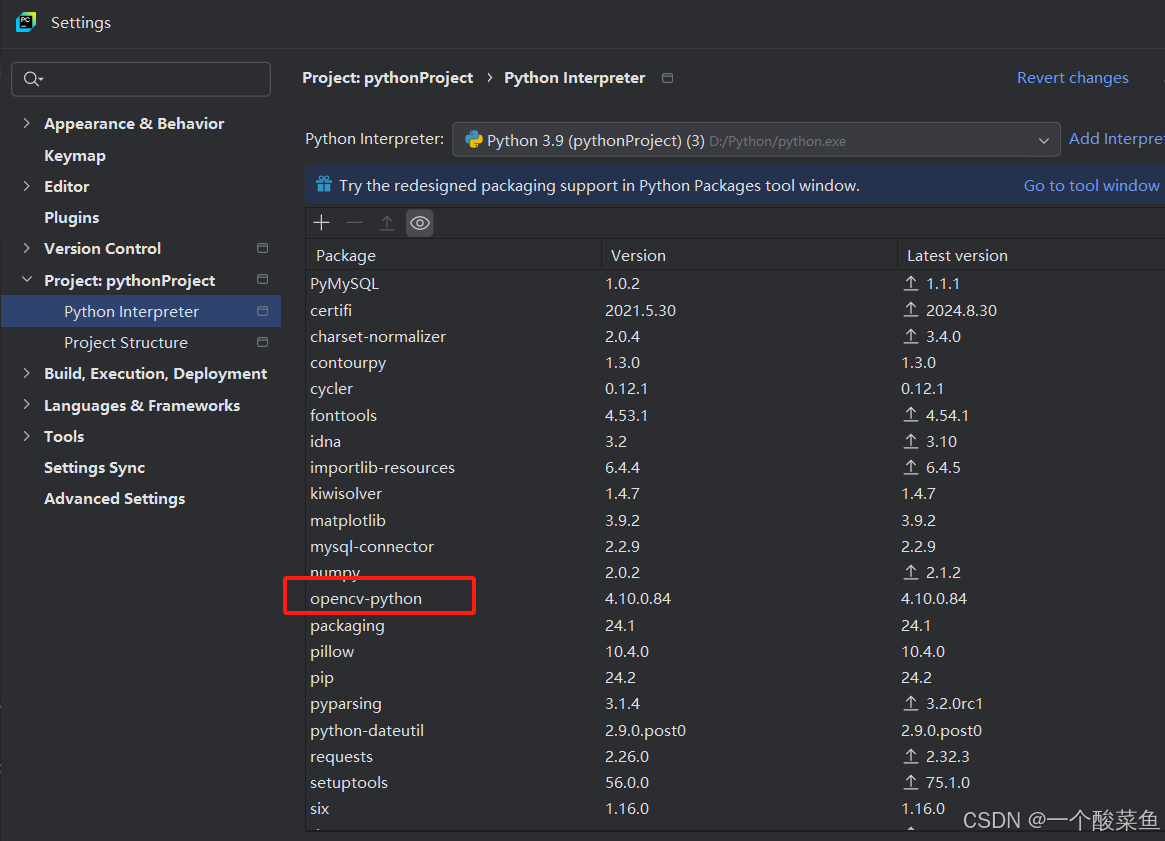Click Project: pythonProject in the breadcrumb

[387, 78]
